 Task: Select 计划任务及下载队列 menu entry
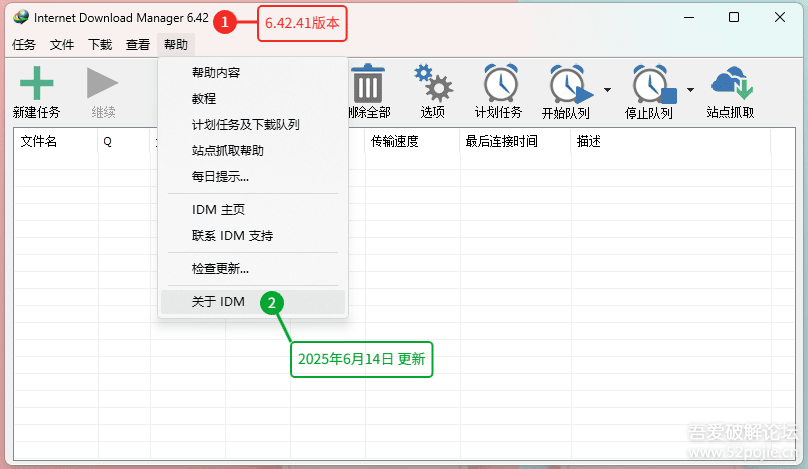pos(252,125)
